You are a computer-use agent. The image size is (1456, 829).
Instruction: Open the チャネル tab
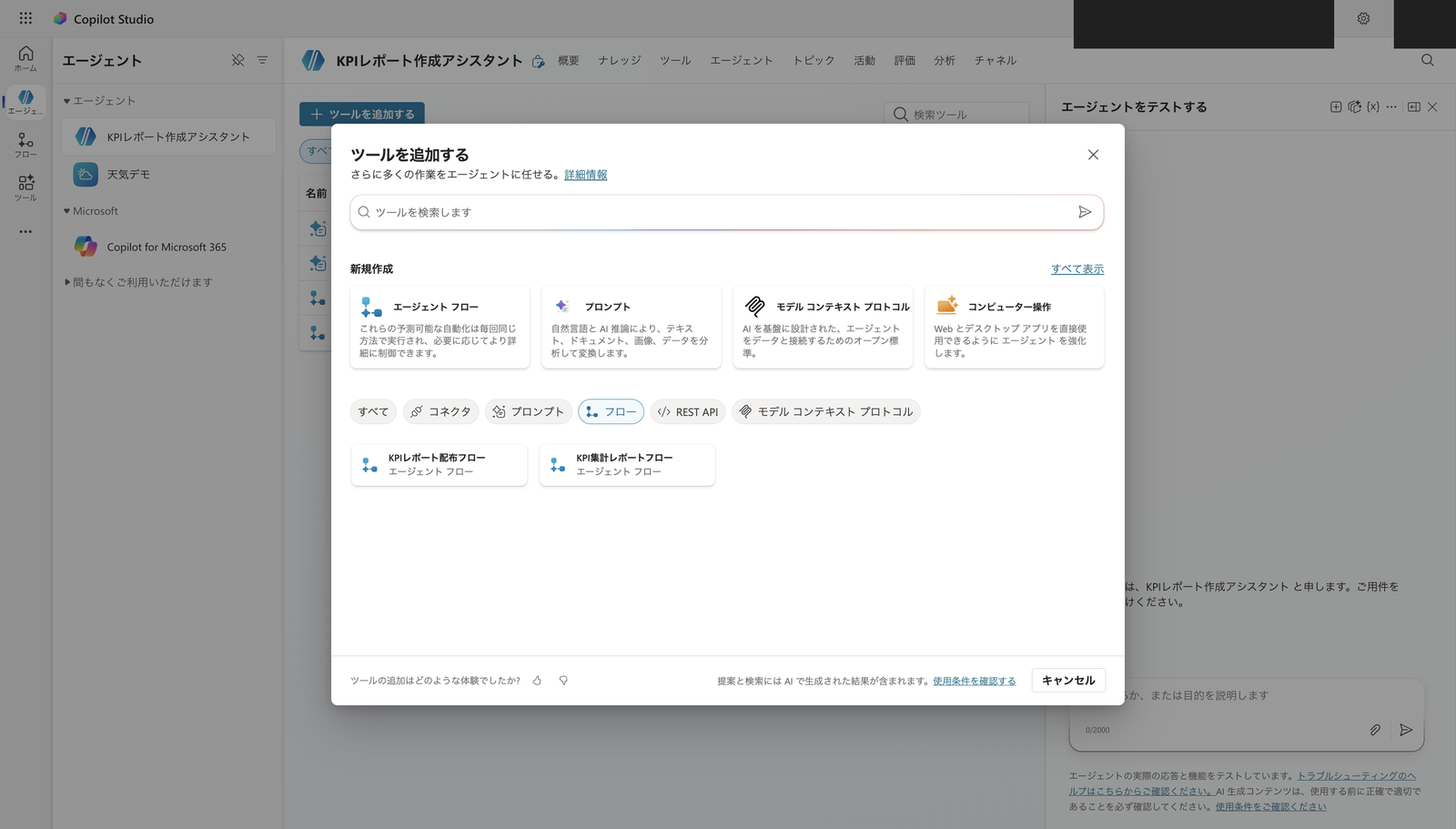point(996,60)
